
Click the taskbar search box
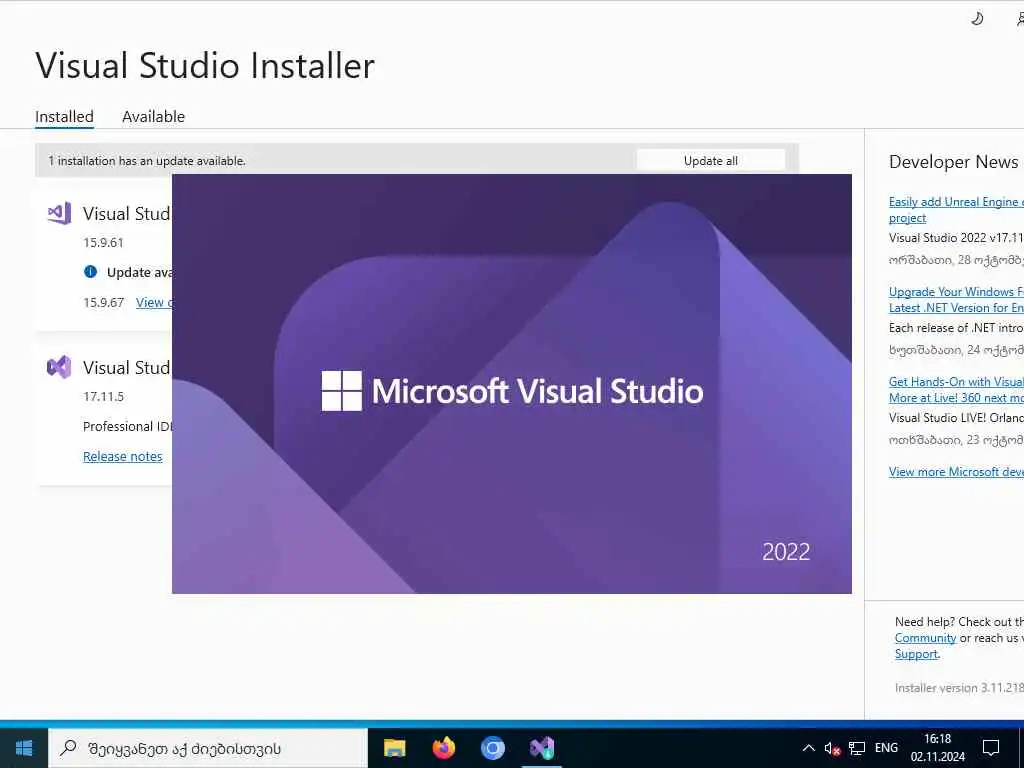point(208,748)
